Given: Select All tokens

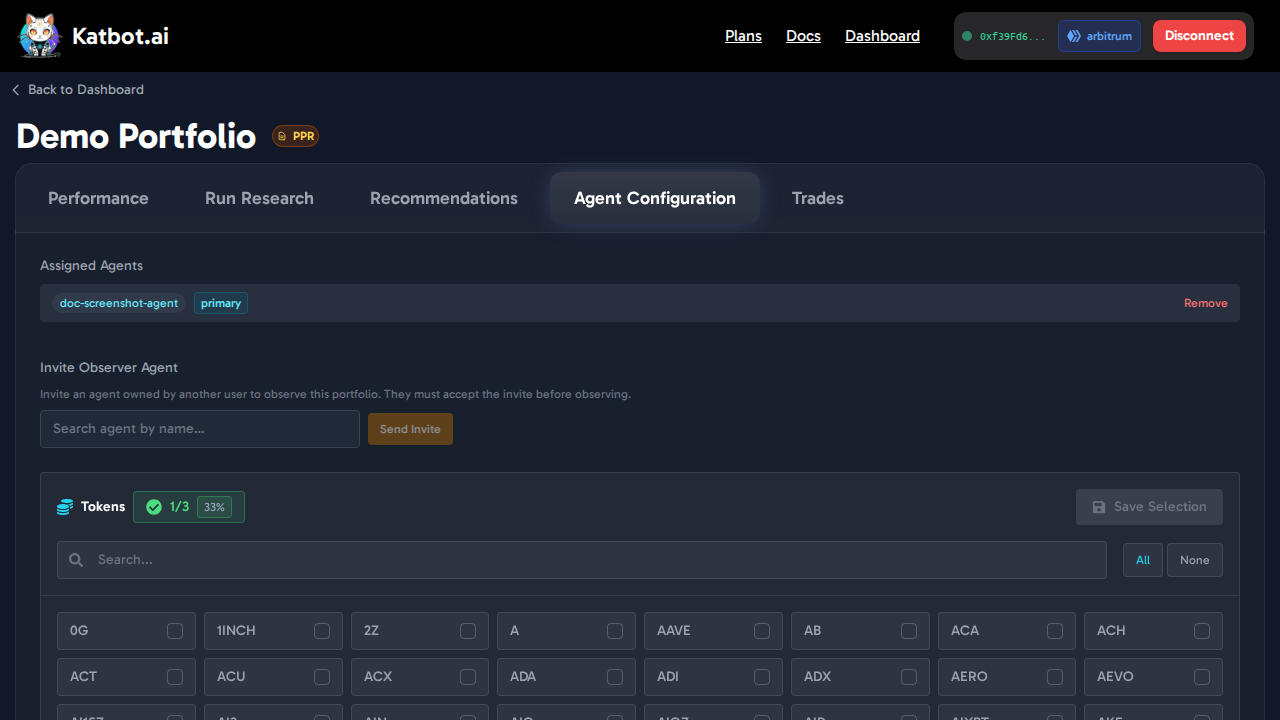Looking at the screenshot, I should tap(1143, 560).
